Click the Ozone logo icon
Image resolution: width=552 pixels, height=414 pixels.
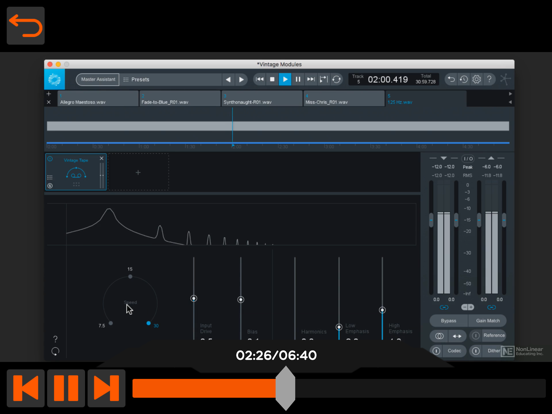click(x=55, y=80)
